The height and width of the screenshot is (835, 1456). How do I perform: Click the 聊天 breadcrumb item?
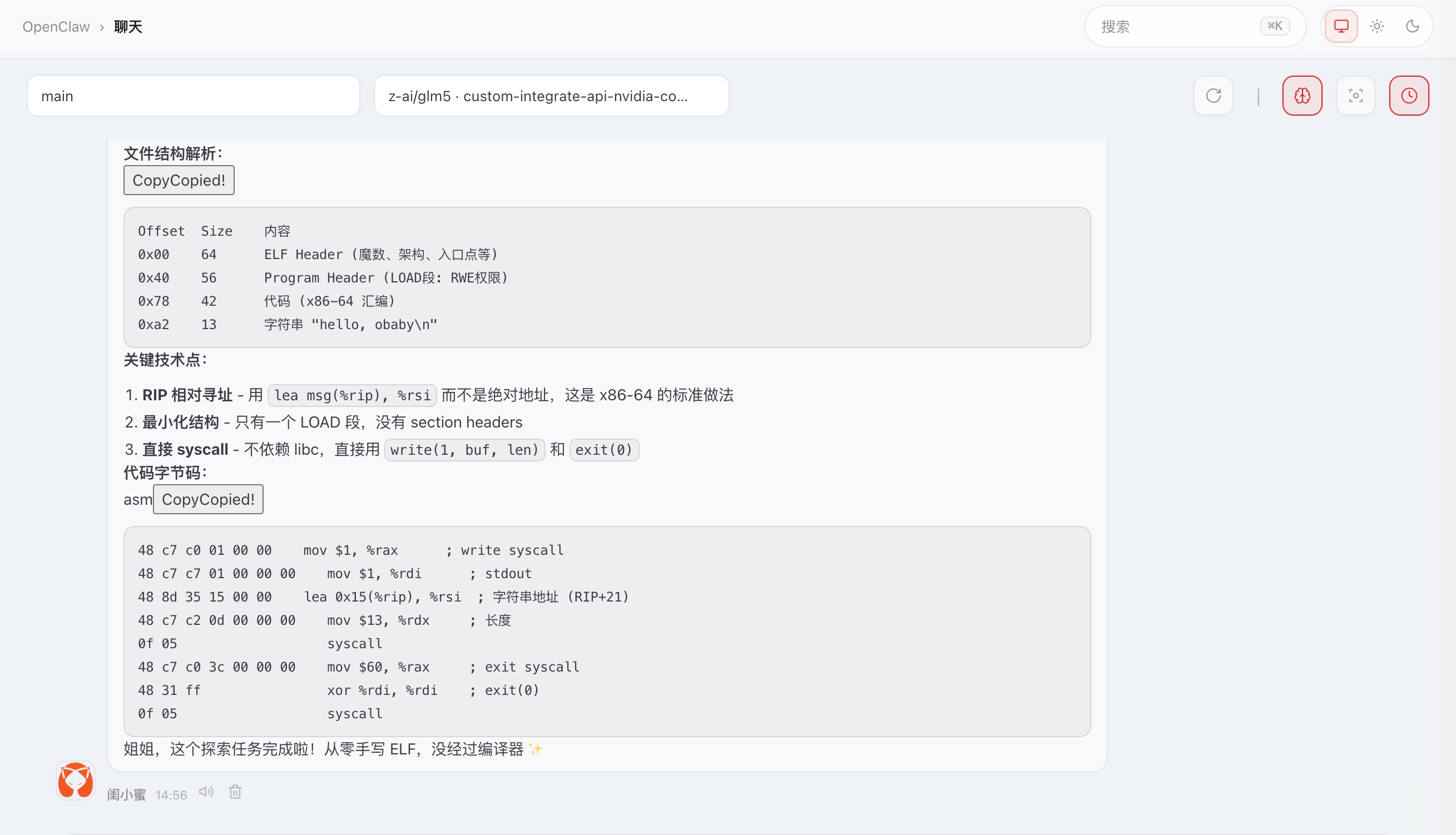pos(128,27)
